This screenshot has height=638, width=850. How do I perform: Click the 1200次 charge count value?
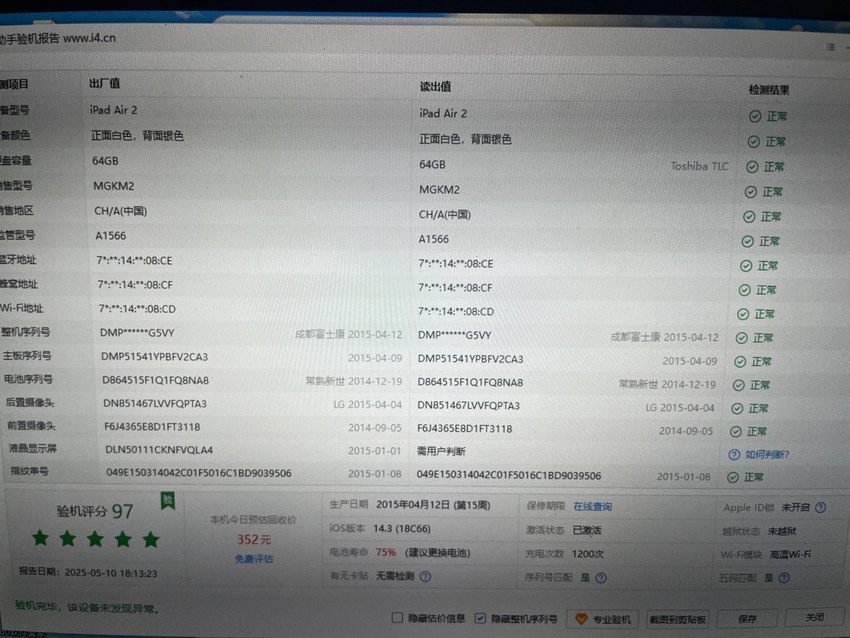[x=588, y=554]
